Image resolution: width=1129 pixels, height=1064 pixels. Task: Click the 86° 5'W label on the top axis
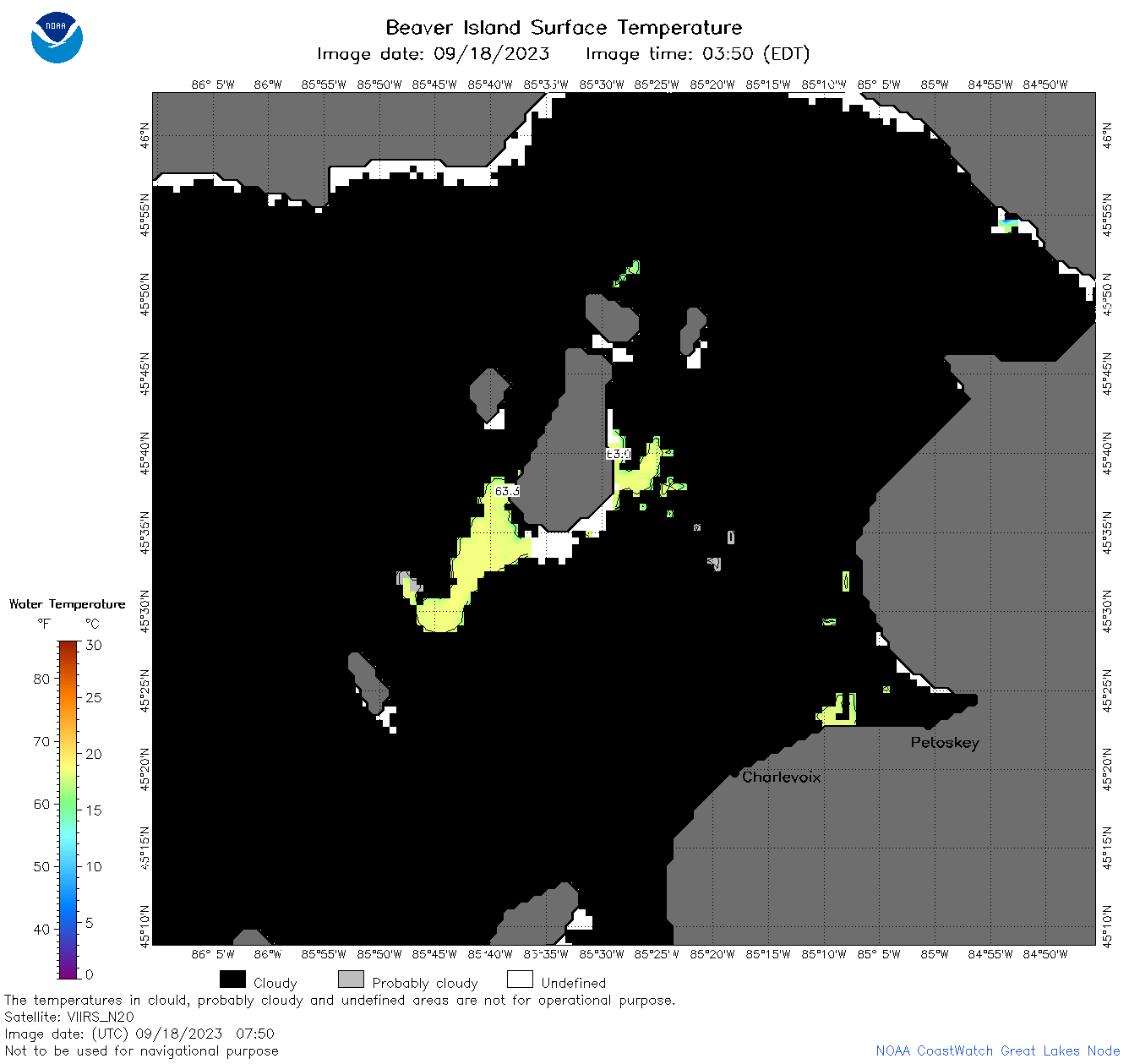[213, 85]
